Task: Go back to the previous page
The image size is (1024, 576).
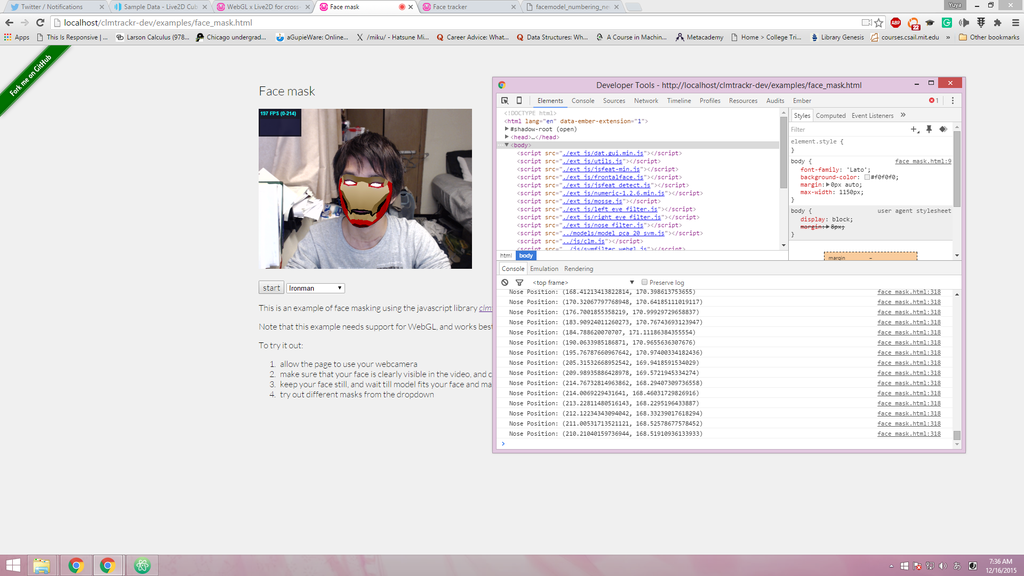Action: (9, 22)
